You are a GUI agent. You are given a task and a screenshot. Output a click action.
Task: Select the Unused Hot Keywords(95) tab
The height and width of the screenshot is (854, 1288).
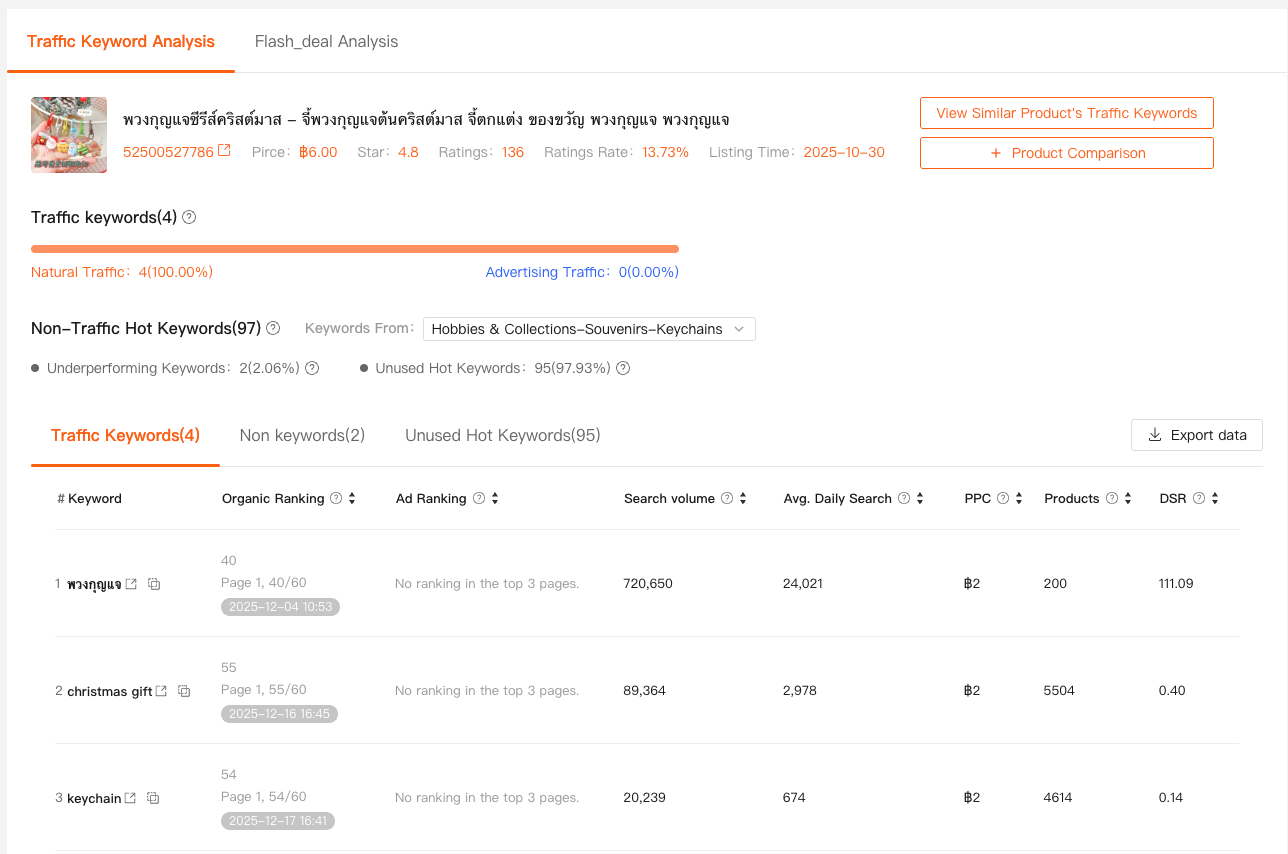click(502, 435)
